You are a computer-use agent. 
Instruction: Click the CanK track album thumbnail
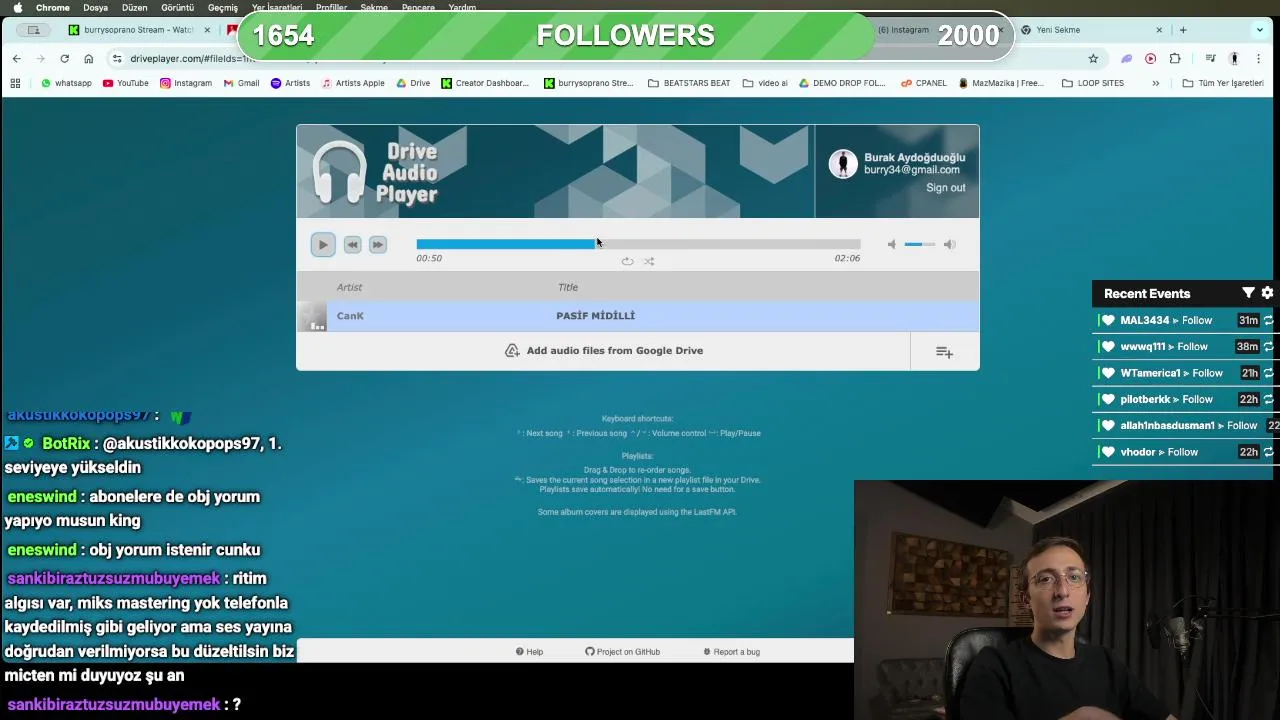point(312,317)
